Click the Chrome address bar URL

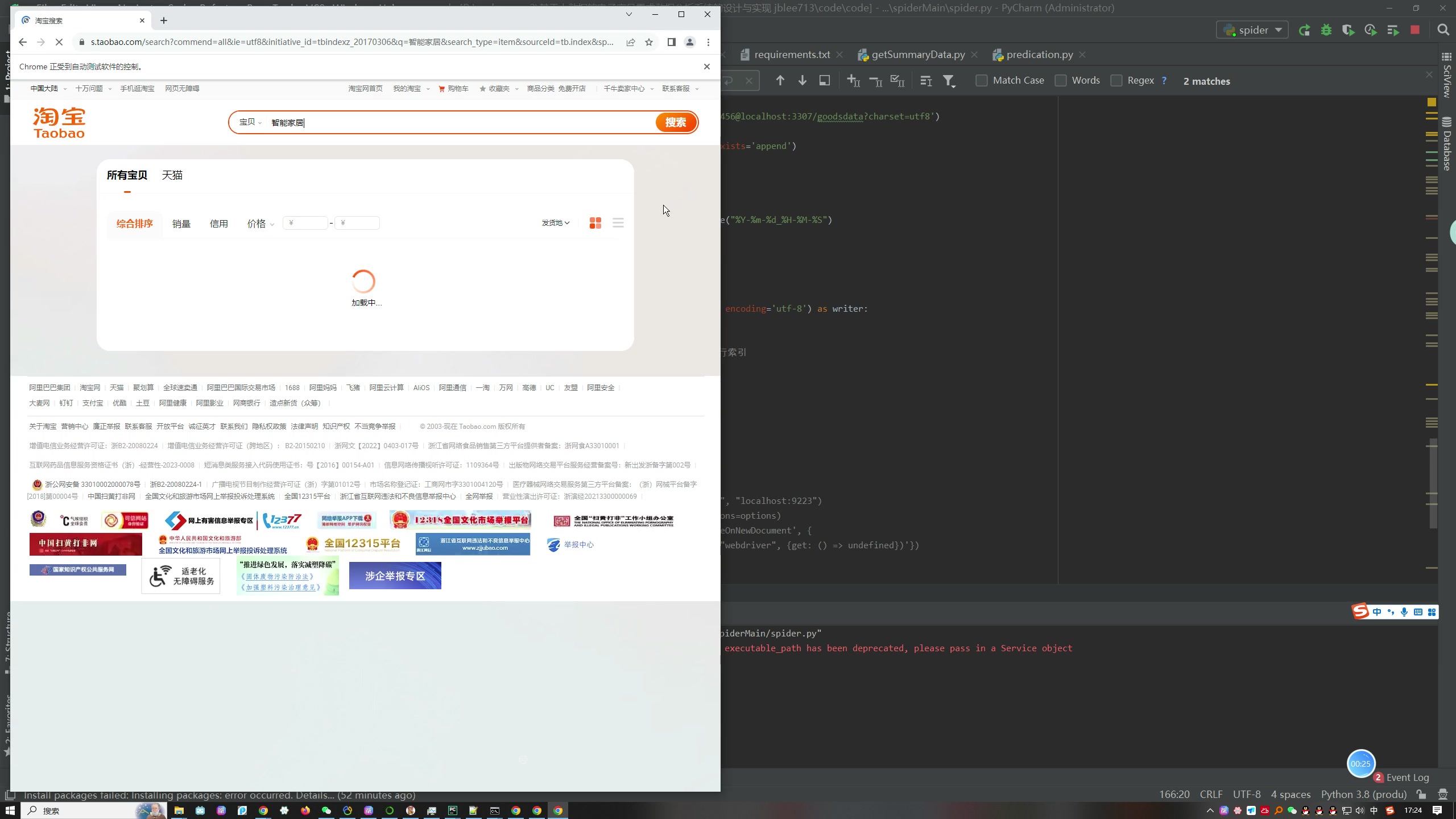click(351, 42)
